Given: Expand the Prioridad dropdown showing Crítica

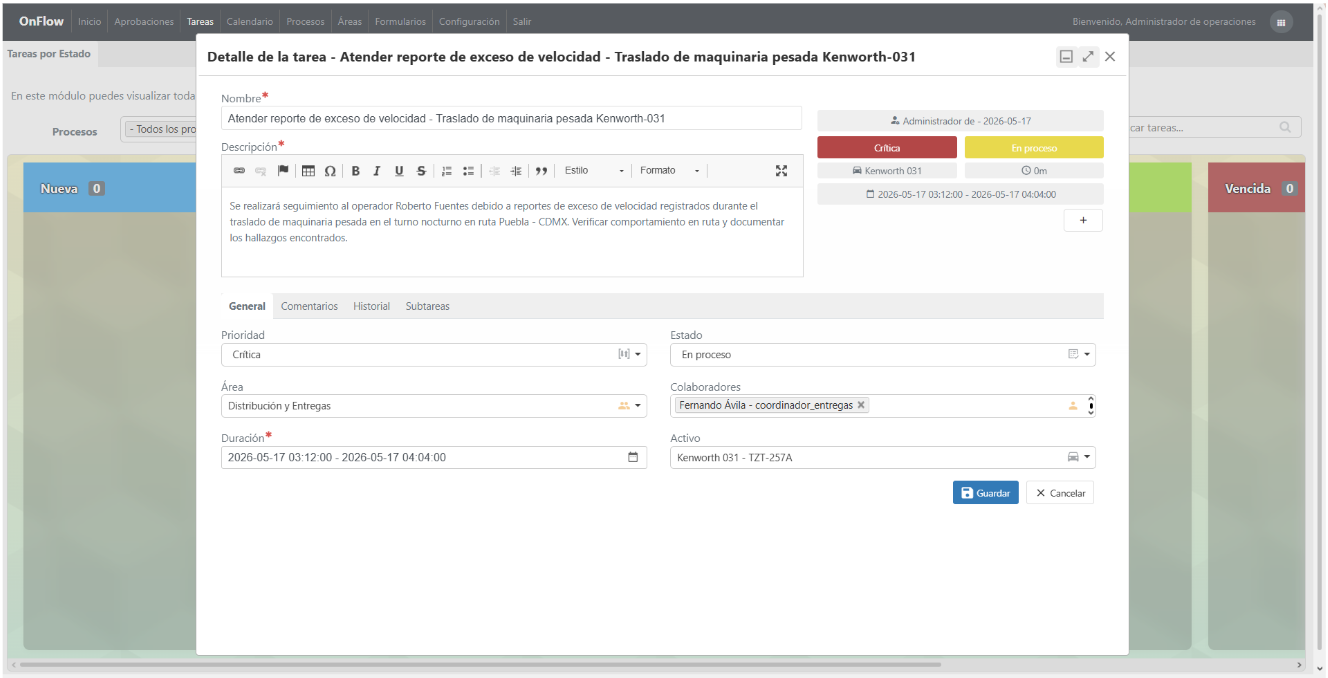Looking at the screenshot, I should [434, 355].
